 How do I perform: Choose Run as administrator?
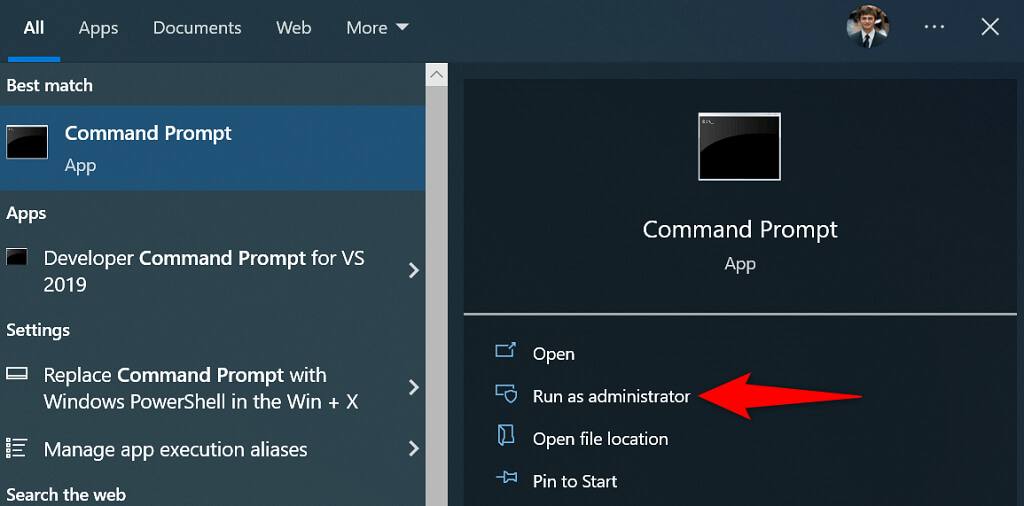611,396
